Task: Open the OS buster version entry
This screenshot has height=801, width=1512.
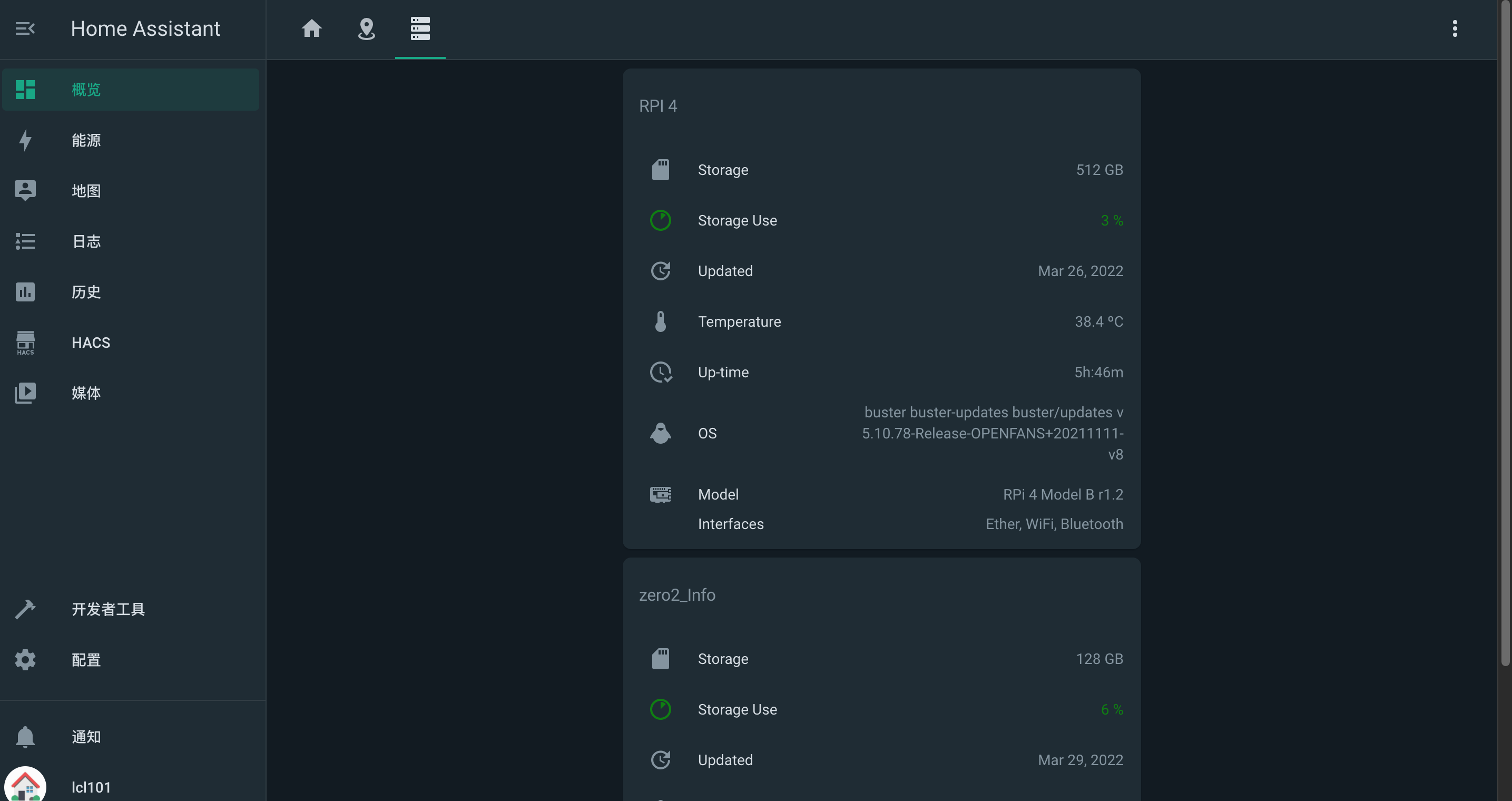Action: pos(881,433)
